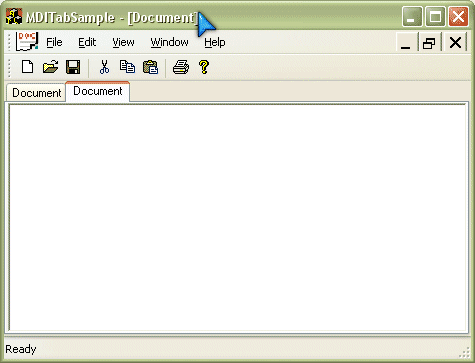Minimize the MDITabSample main window
Image resolution: width=475 pixels, height=363 pixels.
click(x=412, y=17)
